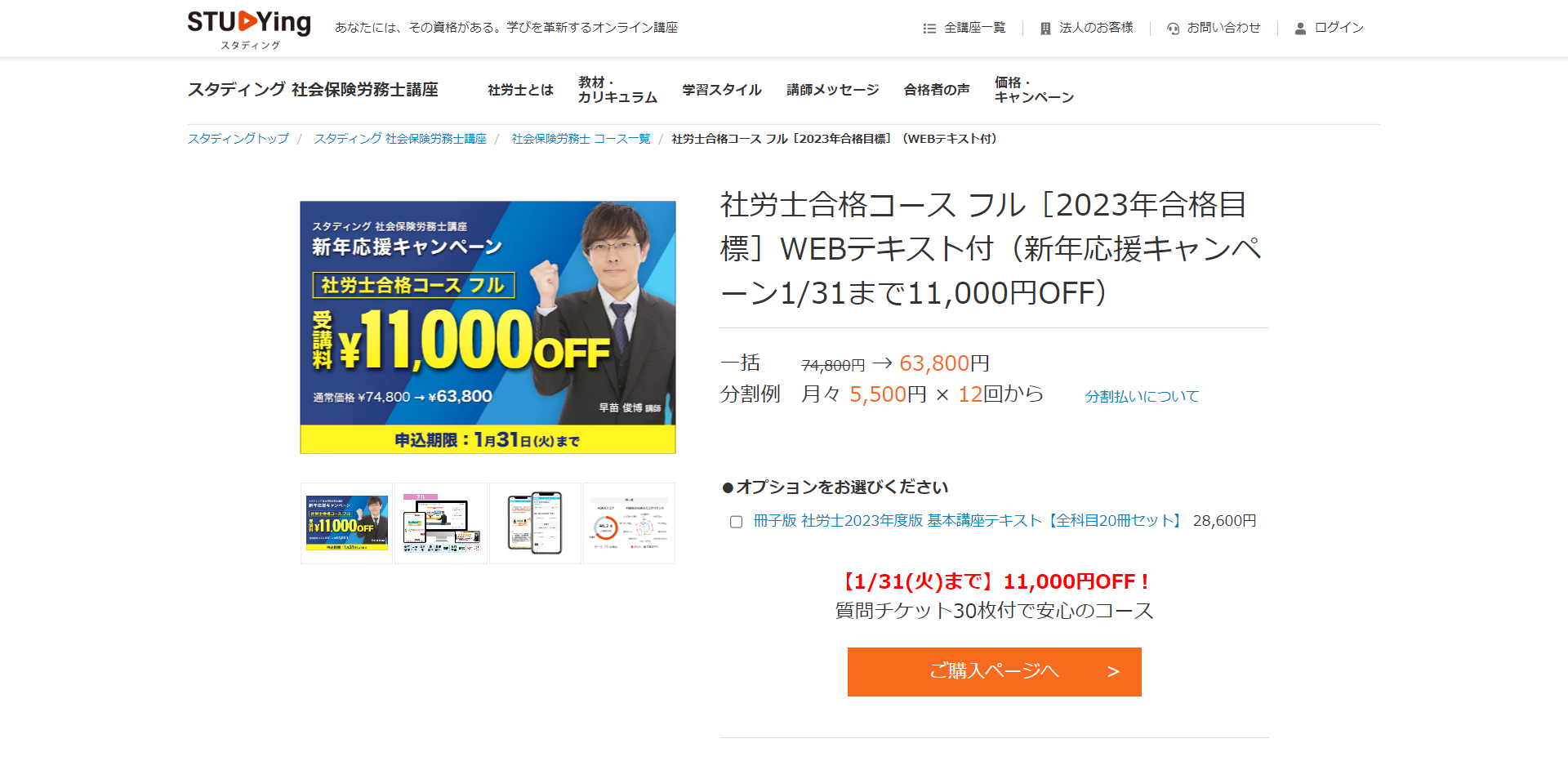Open 社会保険労務士 コース一覧 breadcrumb link
The image size is (1568, 761).
click(x=581, y=139)
